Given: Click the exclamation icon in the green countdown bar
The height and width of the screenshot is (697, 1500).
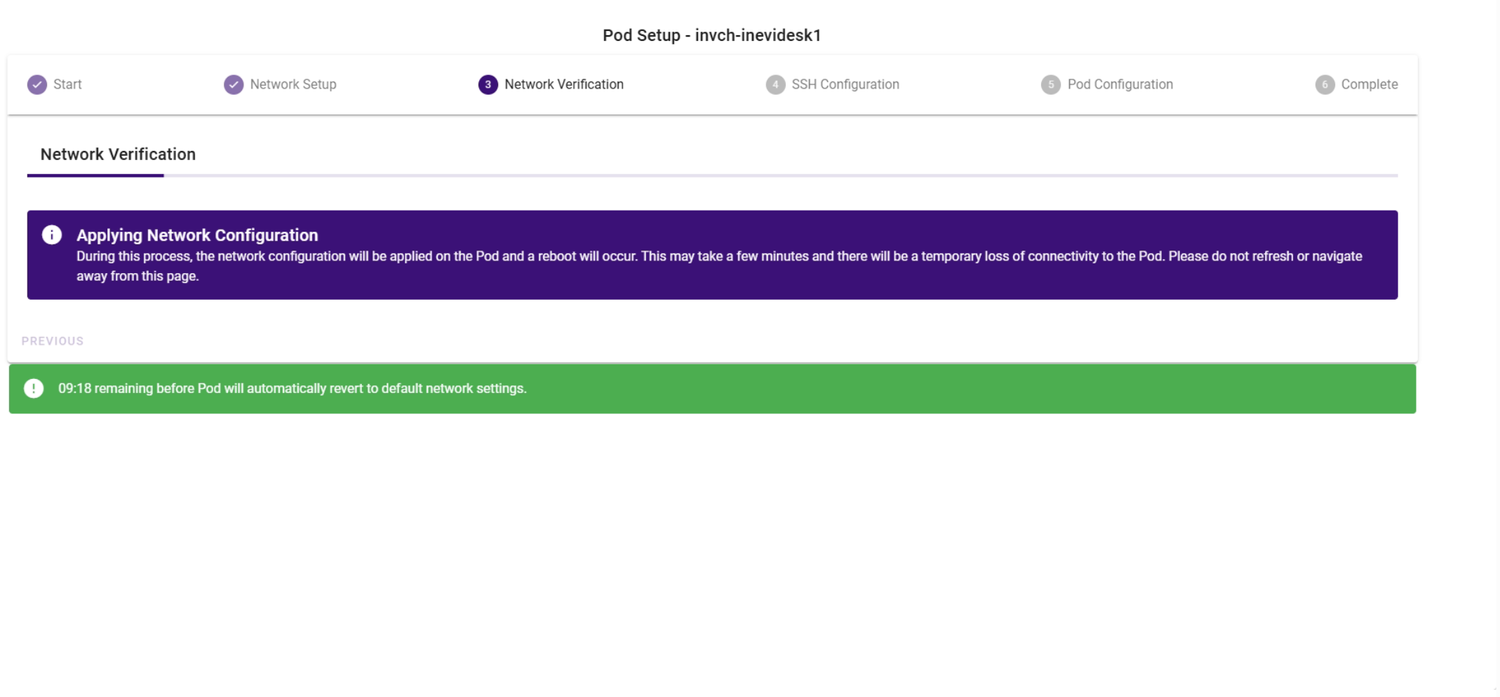Looking at the screenshot, I should tap(33, 388).
